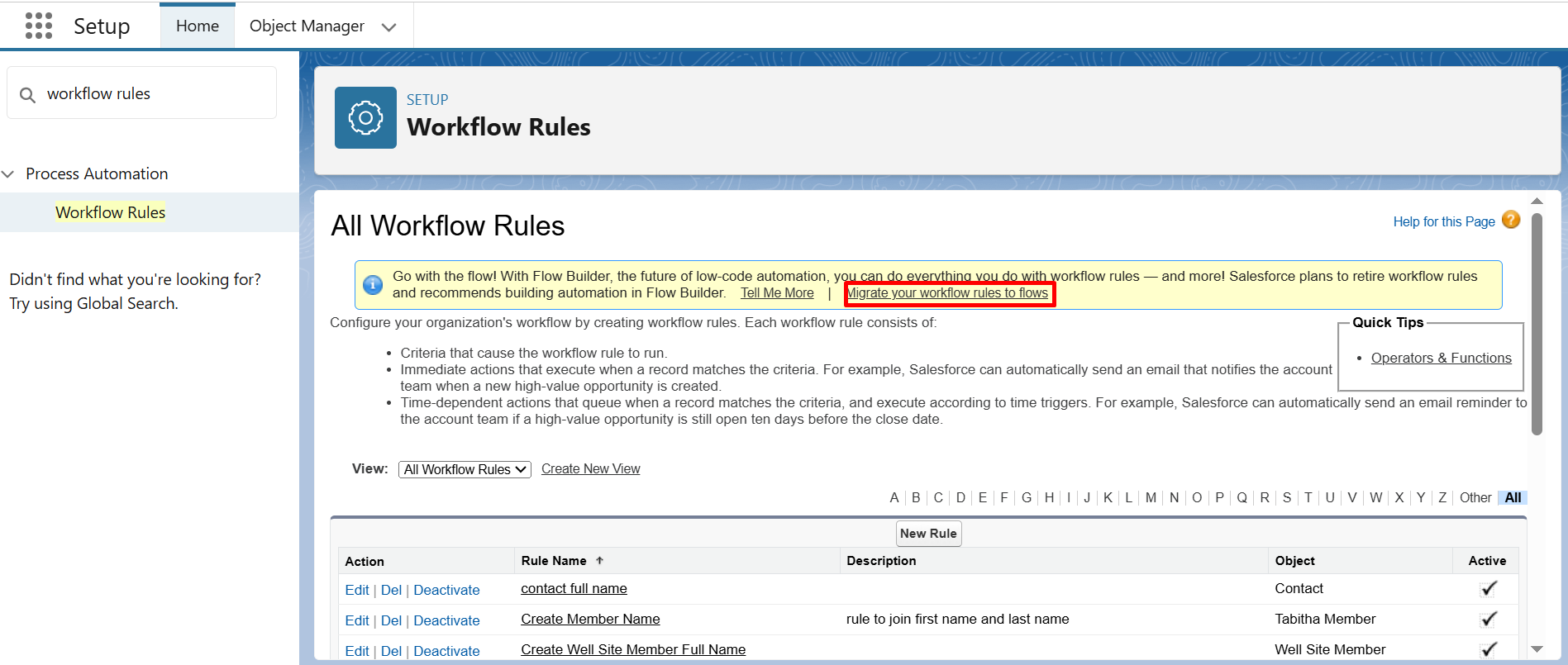This screenshot has width=1568, height=665.
Task: Filter rules by letter M
Action: (x=1151, y=497)
